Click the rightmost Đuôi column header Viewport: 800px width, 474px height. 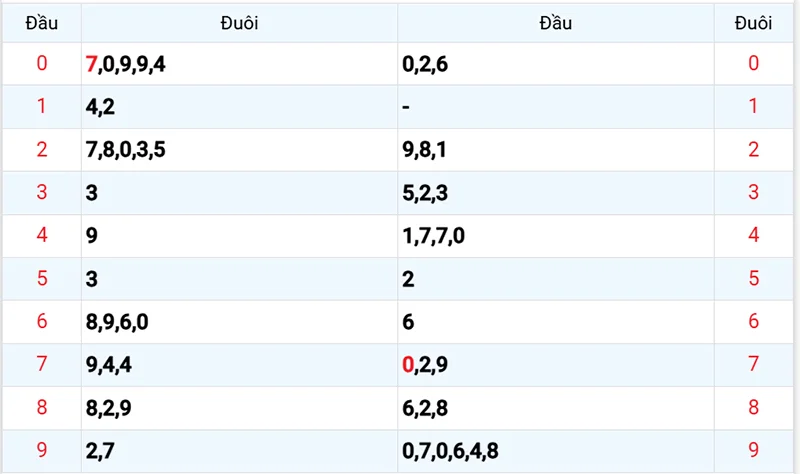pyautogui.click(x=753, y=22)
